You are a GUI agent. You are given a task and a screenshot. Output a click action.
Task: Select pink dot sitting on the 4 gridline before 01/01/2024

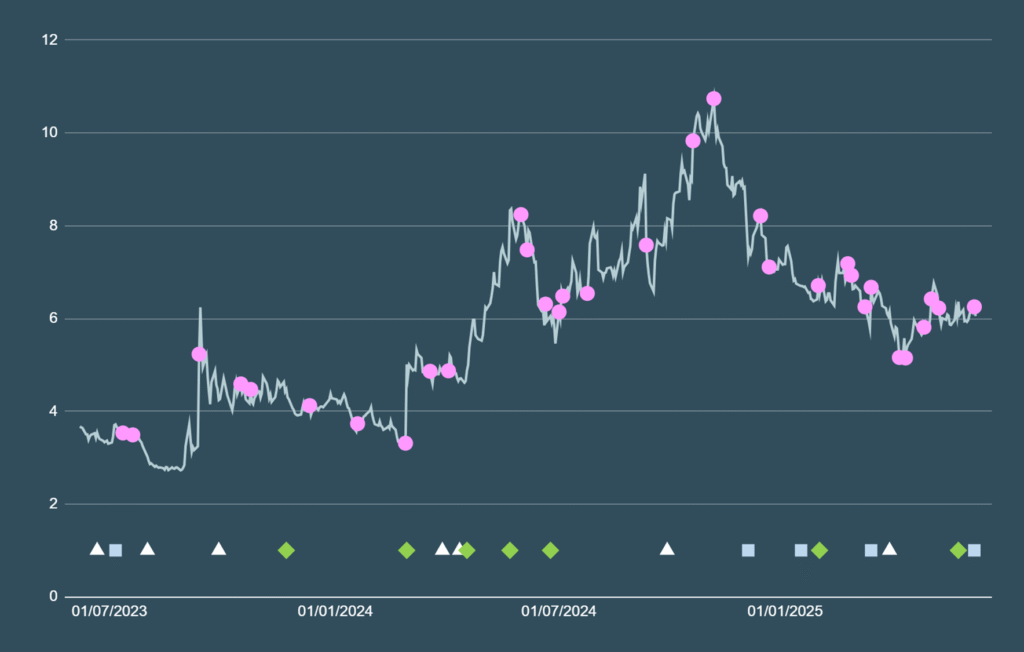click(310, 406)
